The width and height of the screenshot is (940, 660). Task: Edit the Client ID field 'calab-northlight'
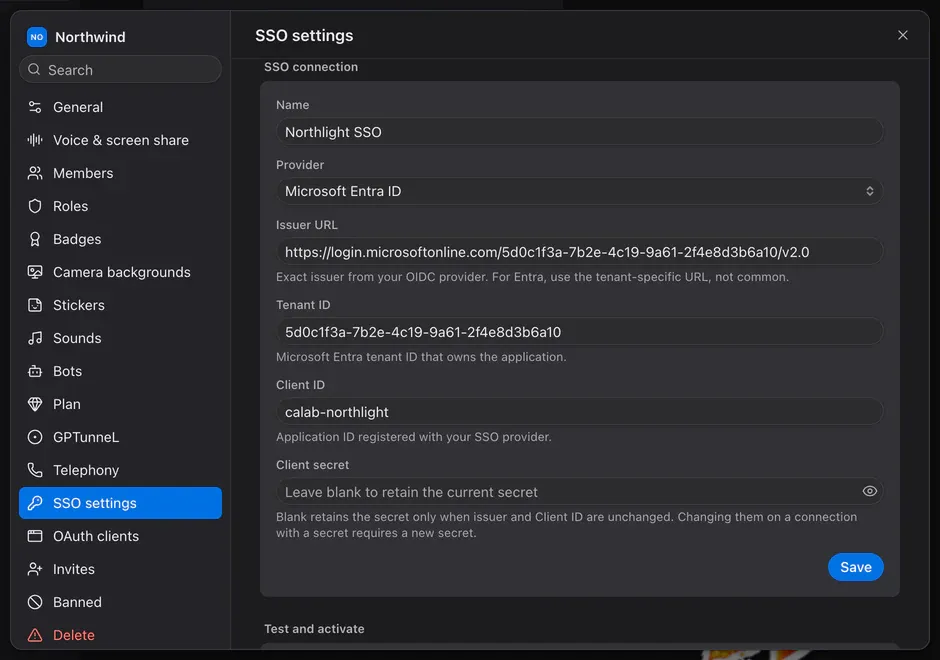[x=579, y=412]
